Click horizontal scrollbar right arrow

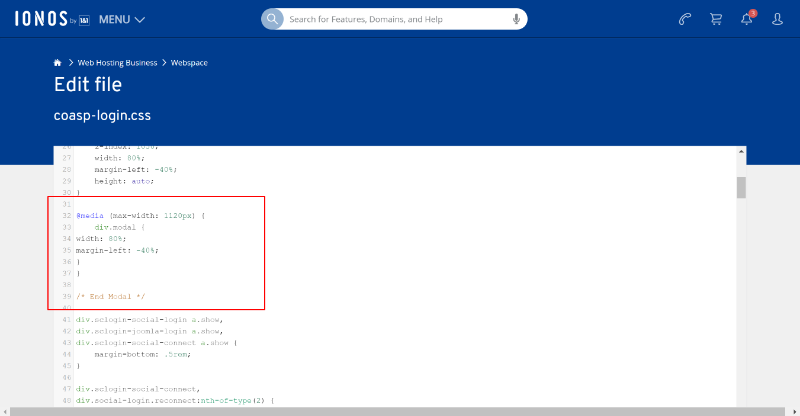794,411
